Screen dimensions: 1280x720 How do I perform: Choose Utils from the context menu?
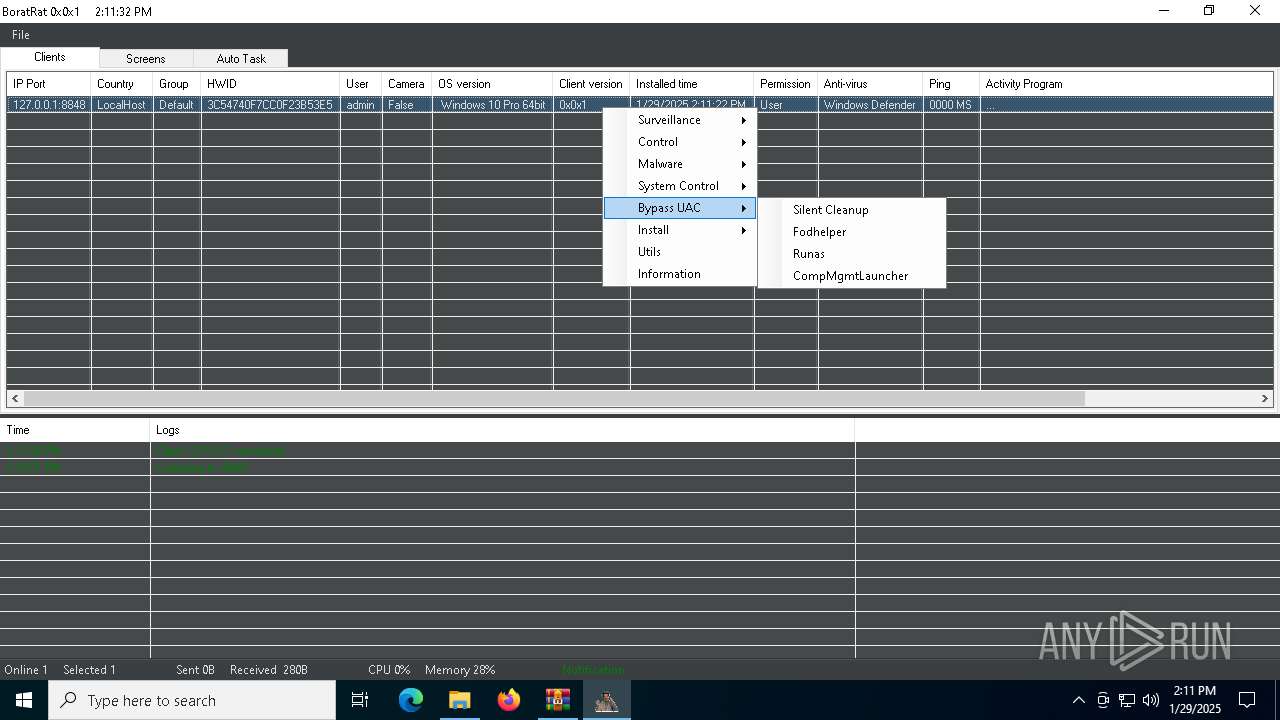(680, 252)
